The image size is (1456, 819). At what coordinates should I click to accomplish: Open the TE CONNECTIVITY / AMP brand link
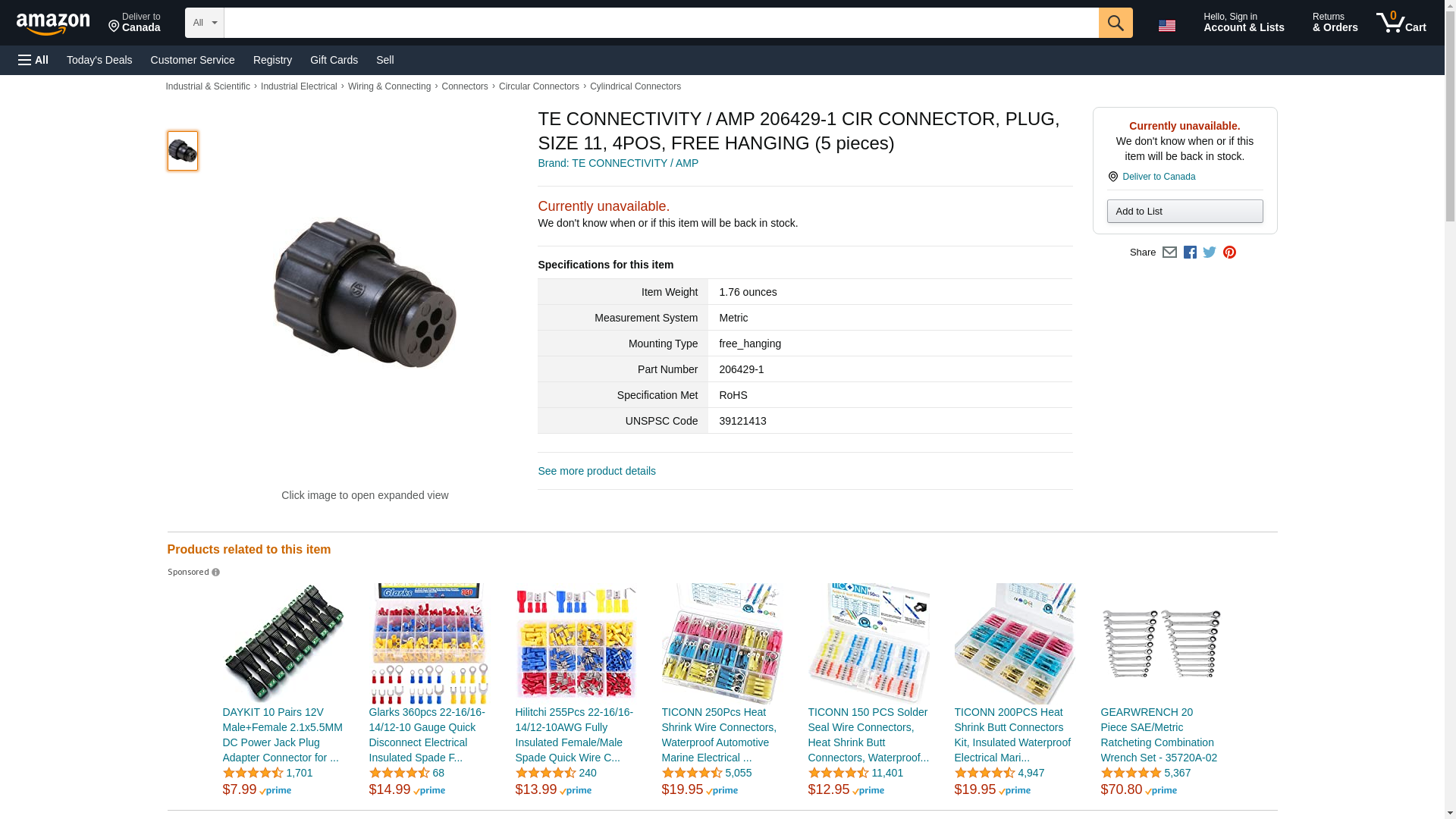(x=618, y=163)
